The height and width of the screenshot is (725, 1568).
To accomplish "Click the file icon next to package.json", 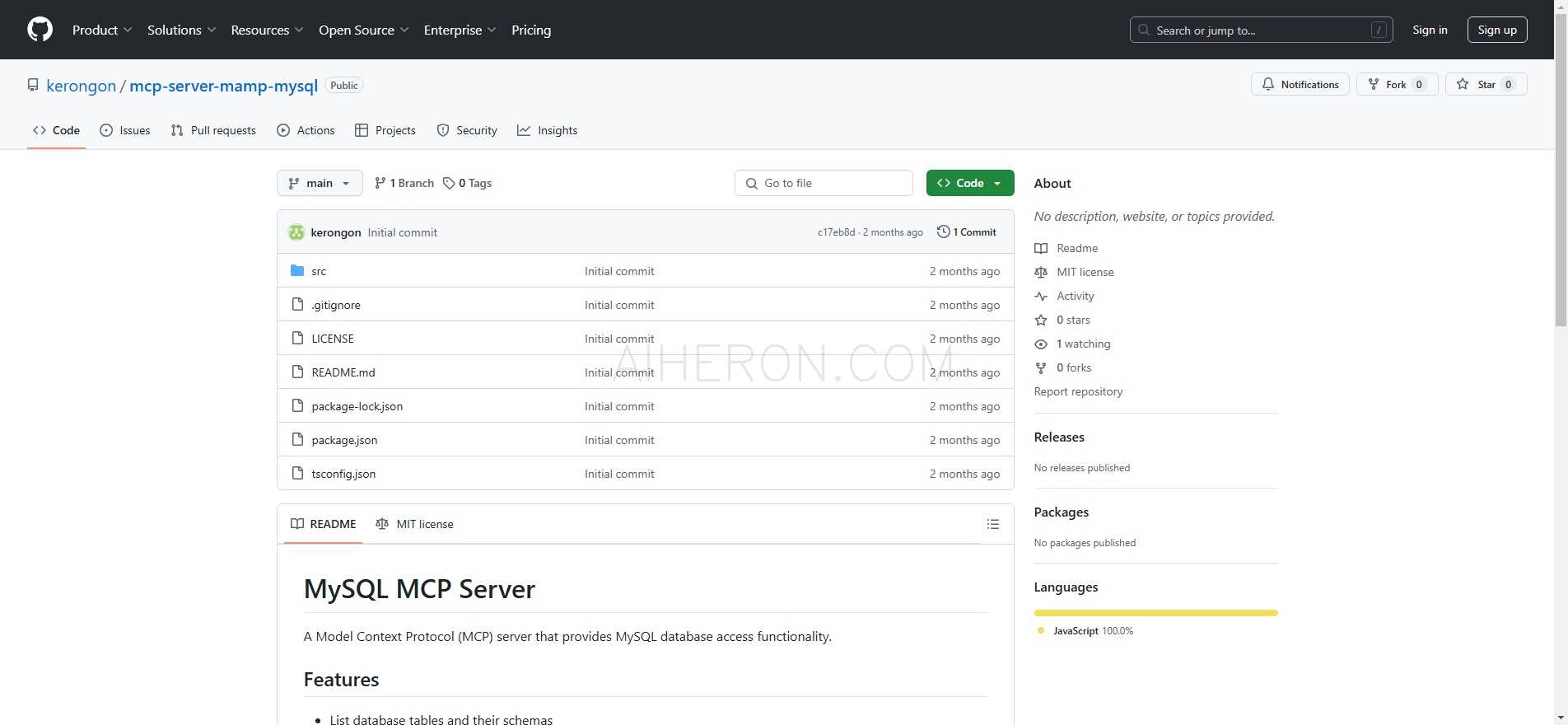I will (x=297, y=440).
